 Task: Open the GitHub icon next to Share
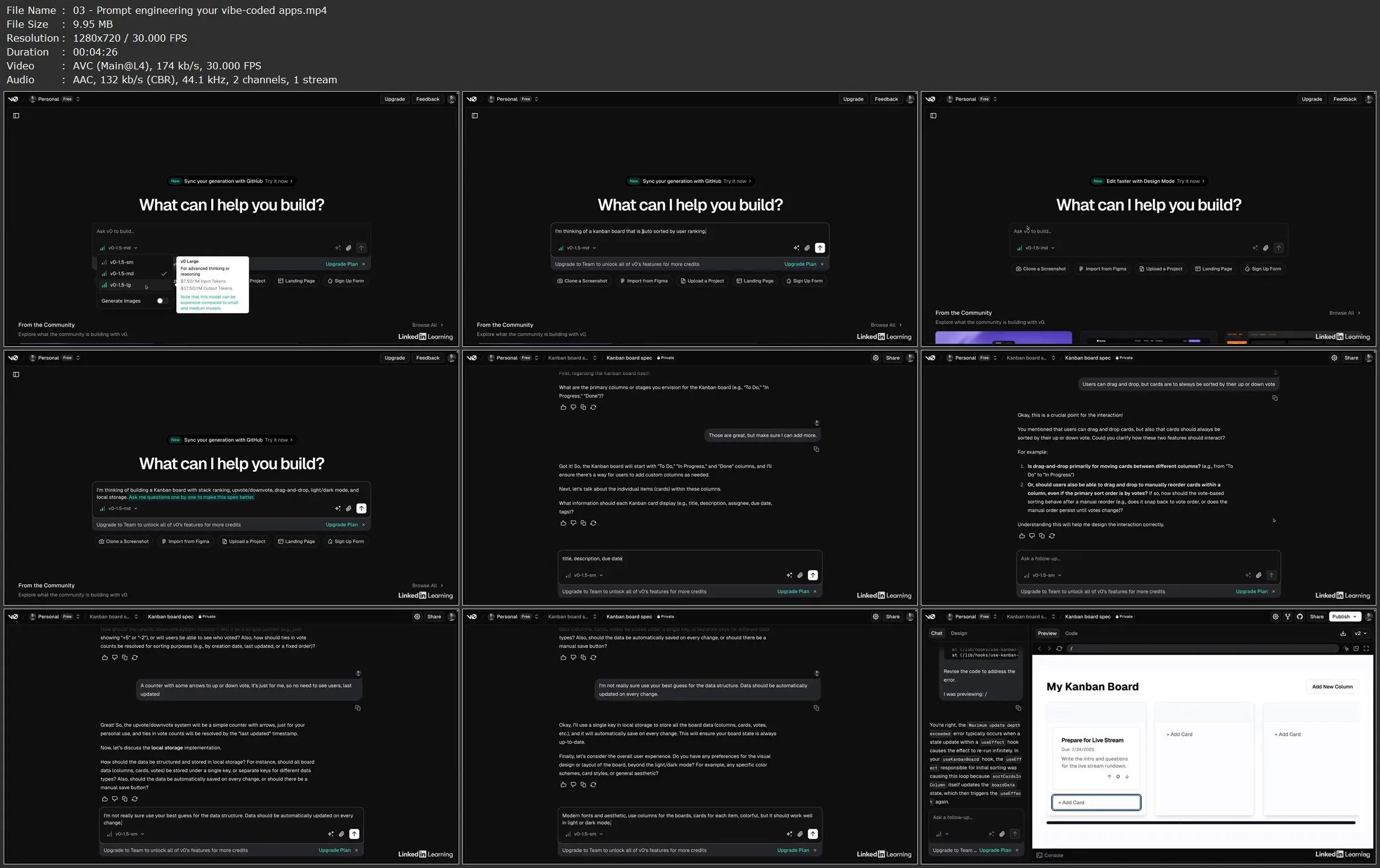pyautogui.click(x=1300, y=616)
